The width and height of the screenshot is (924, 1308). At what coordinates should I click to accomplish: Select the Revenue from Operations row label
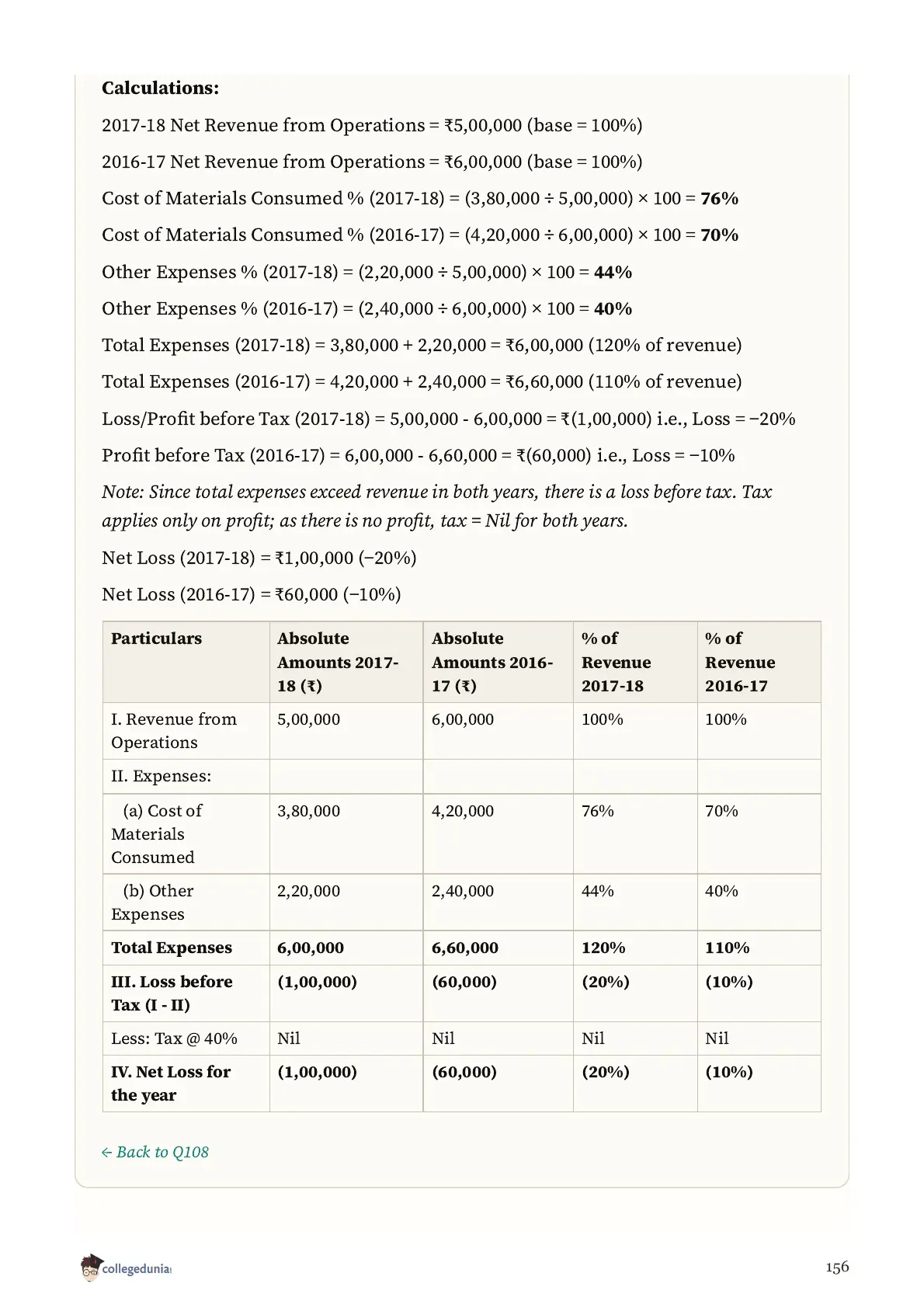(x=174, y=731)
